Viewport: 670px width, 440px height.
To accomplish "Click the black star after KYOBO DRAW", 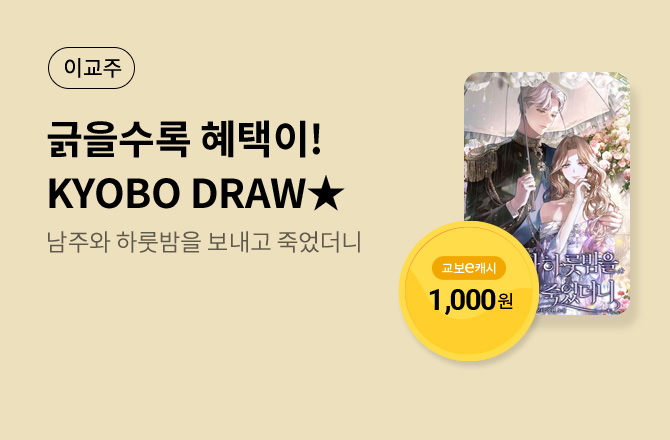I will point(326,194).
